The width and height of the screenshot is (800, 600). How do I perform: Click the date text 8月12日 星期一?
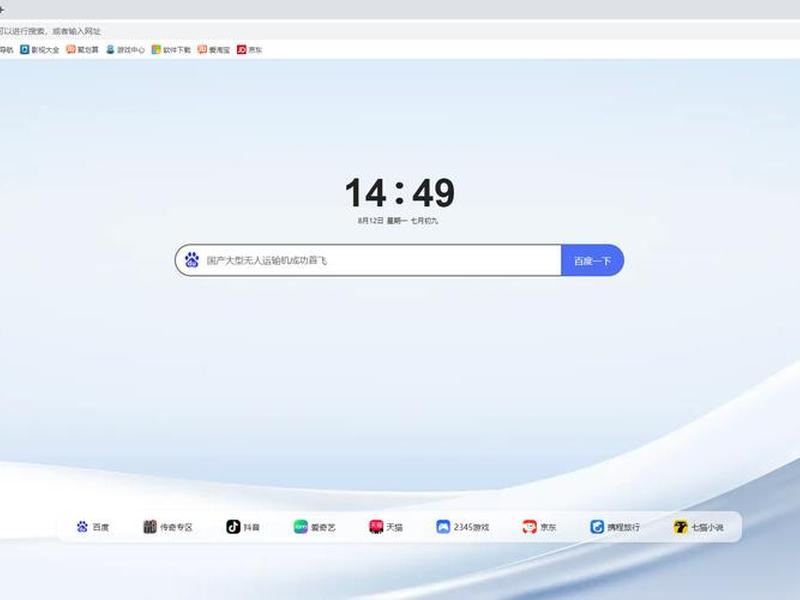click(x=383, y=221)
